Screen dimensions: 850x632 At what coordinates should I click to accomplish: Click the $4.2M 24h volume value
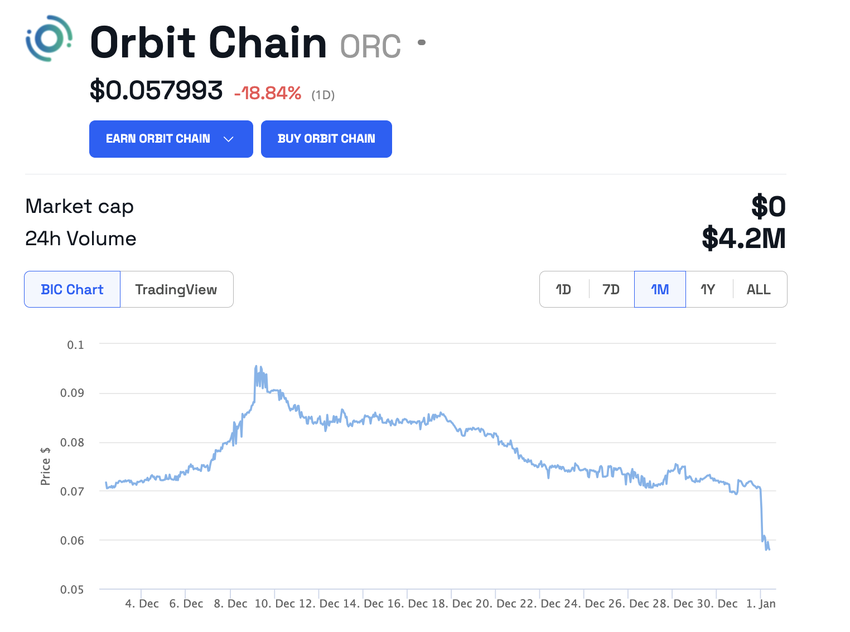744,239
